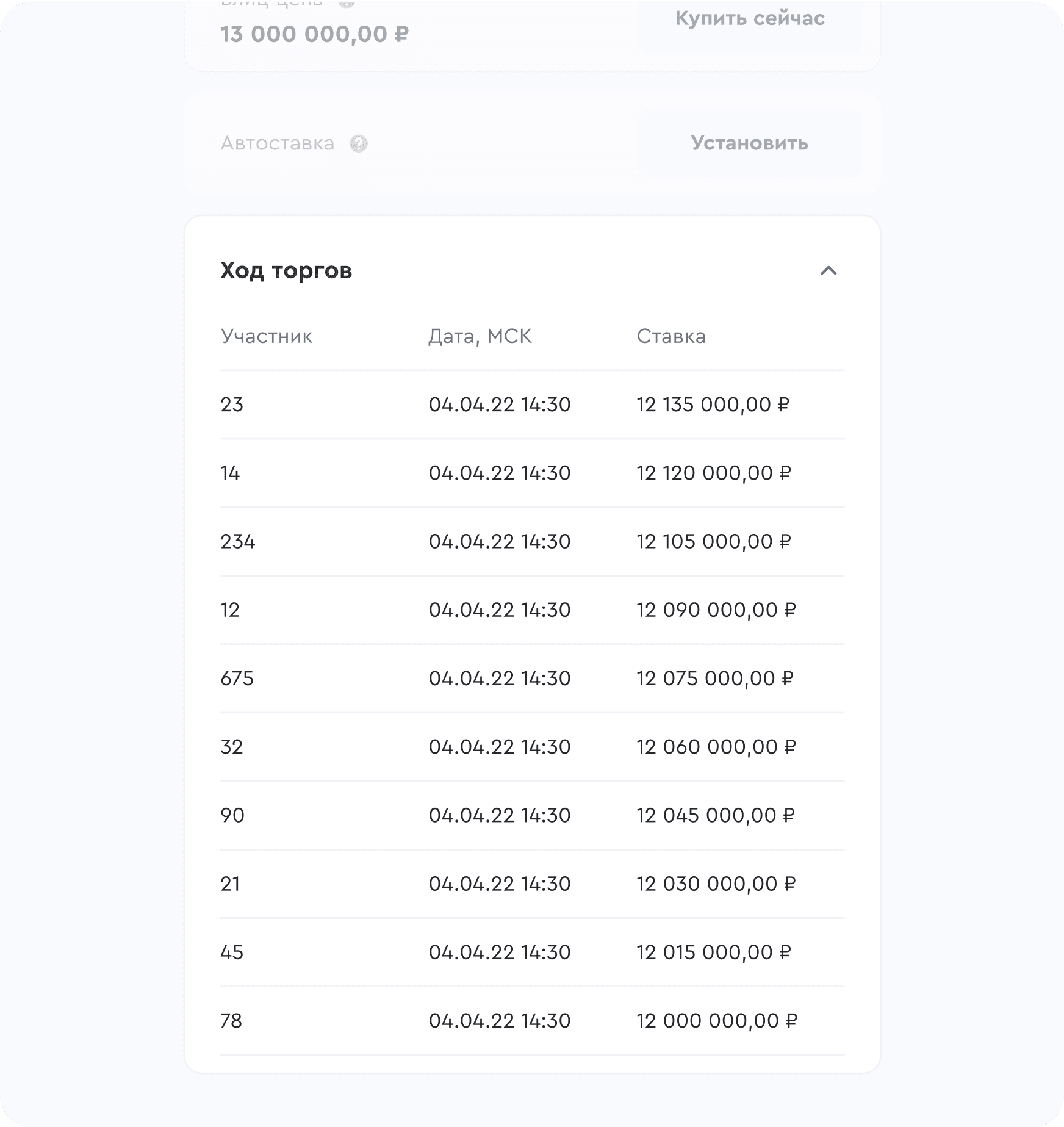This screenshot has width=1064, height=1127.
Task: Click the Автоставка label
Action: [278, 143]
